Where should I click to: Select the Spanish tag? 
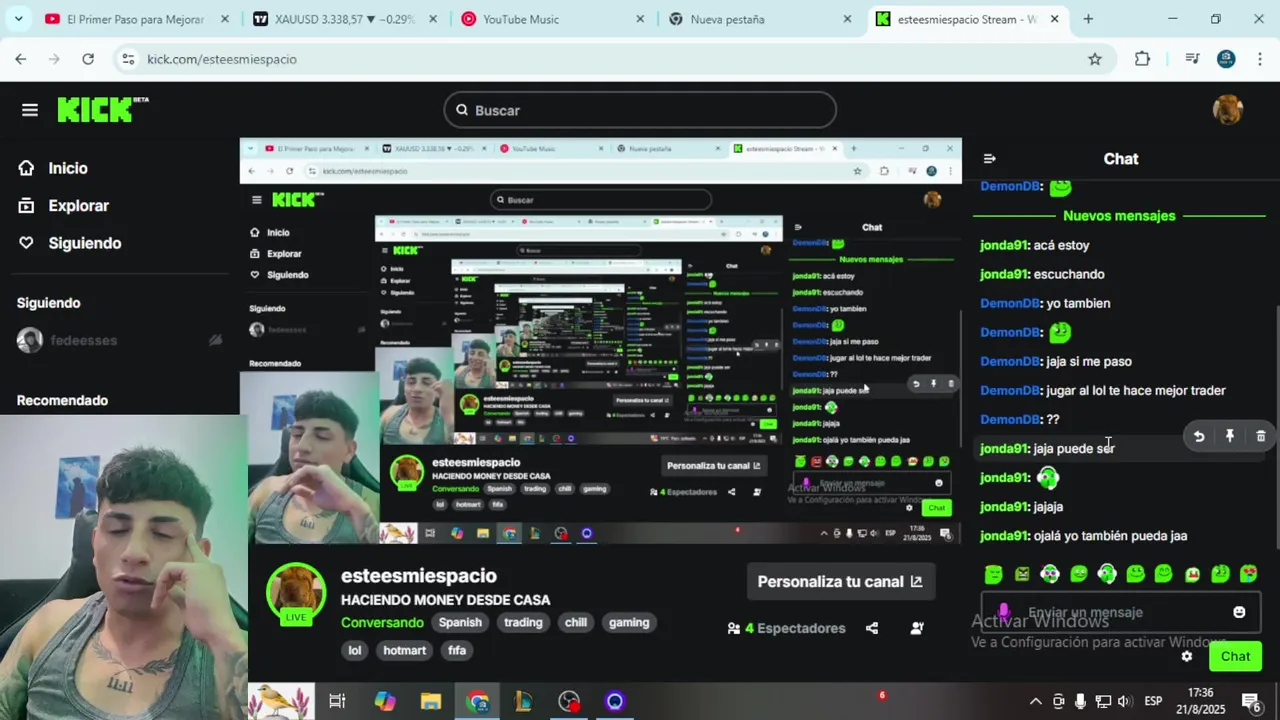click(460, 622)
